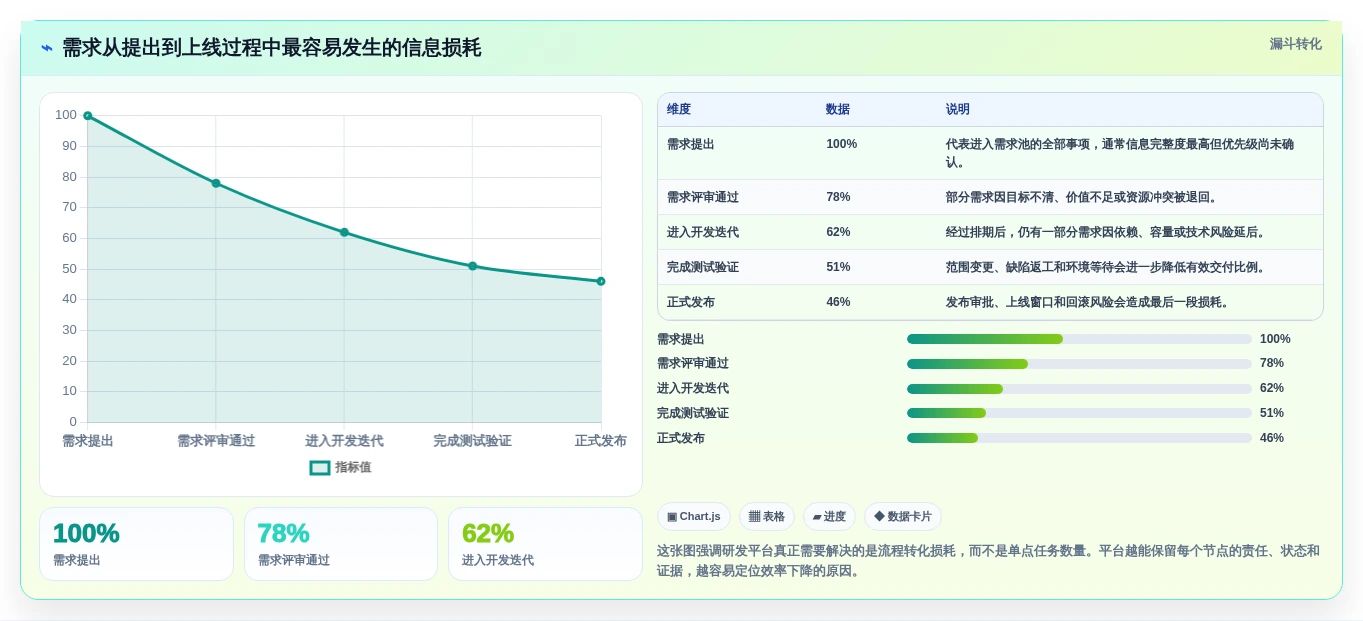The image size is (1363, 621).
Task: Open the 62% 进入开发迭代 stat card
Action: [x=545, y=544]
